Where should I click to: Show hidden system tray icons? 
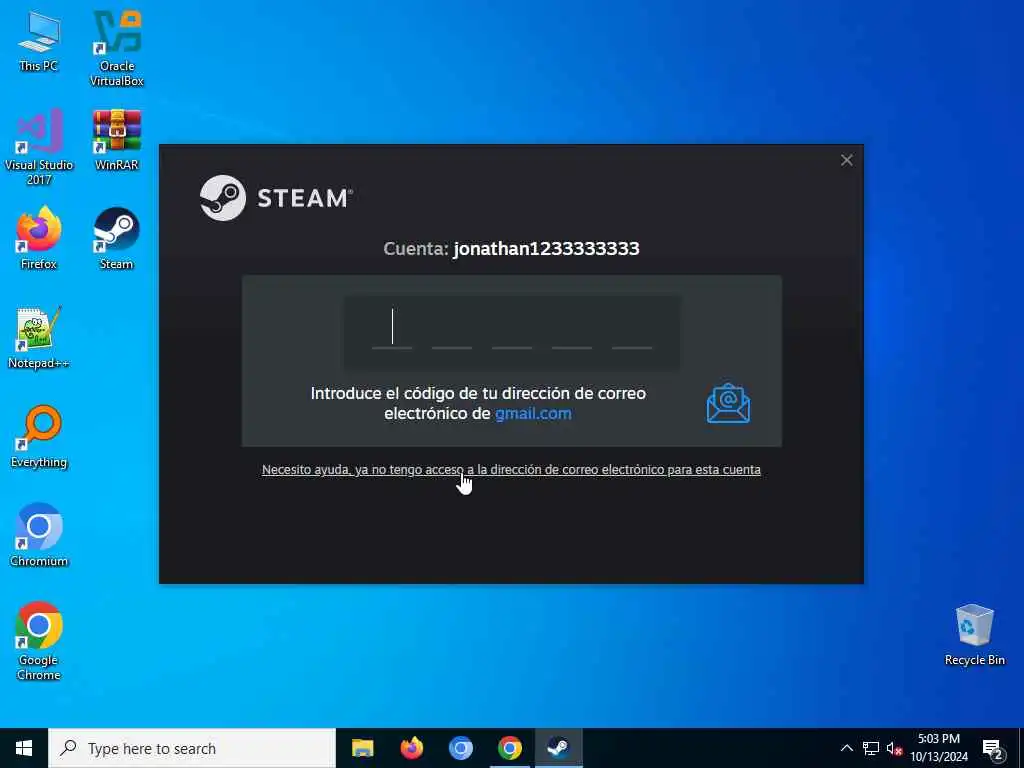pos(846,748)
